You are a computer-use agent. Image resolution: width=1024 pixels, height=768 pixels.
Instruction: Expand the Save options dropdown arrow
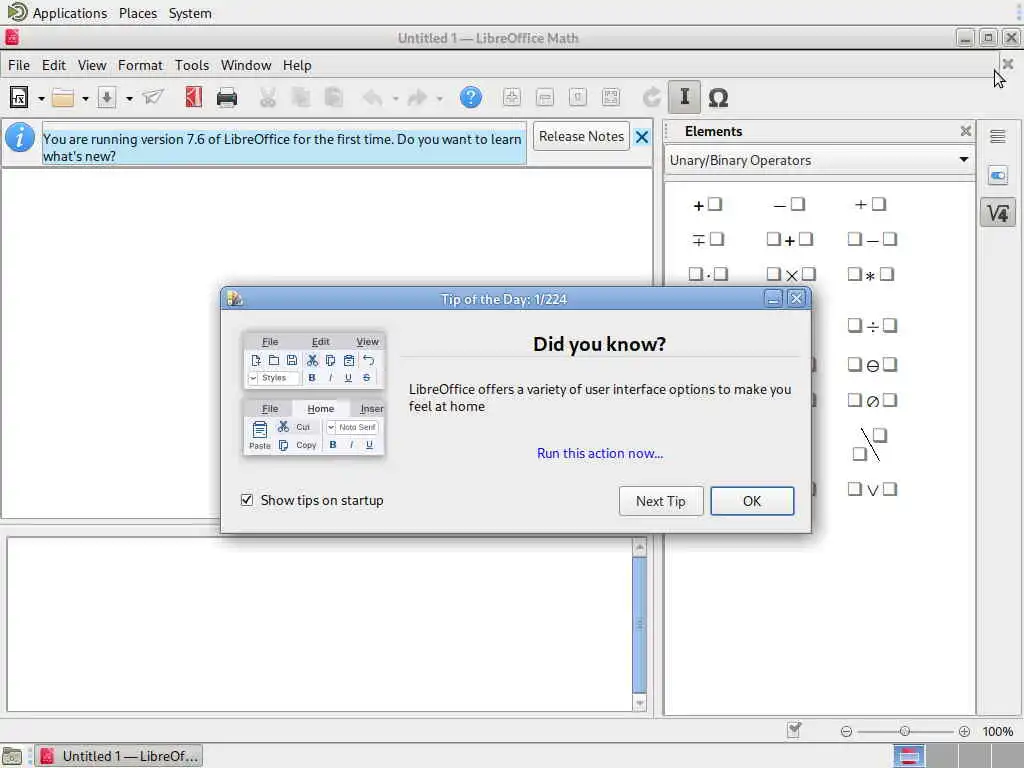(129, 99)
